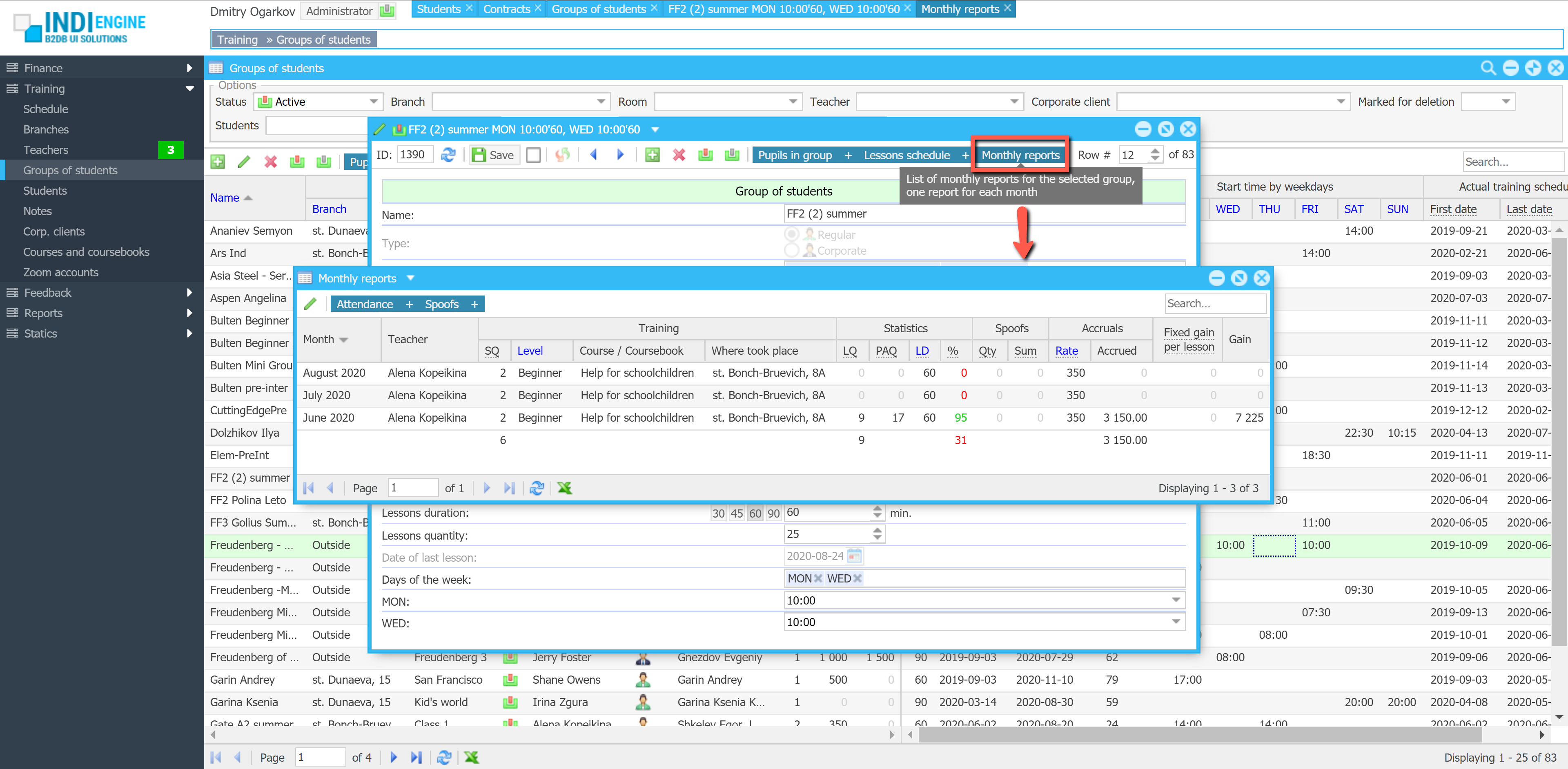This screenshot has width=1568, height=769.
Task: Expand the MON time dropdown
Action: pos(1176,600)
